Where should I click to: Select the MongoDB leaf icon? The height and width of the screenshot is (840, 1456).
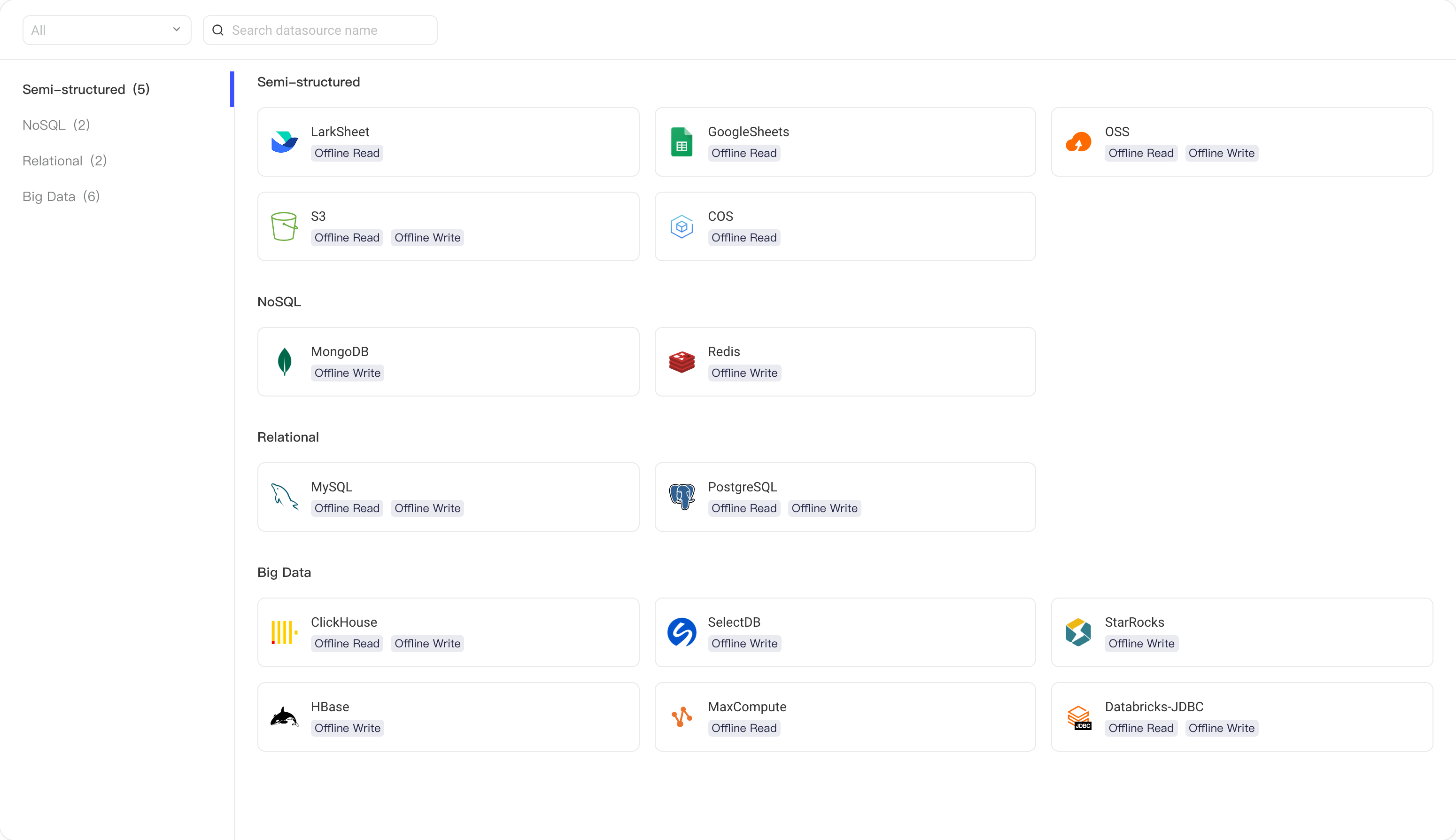284,362
